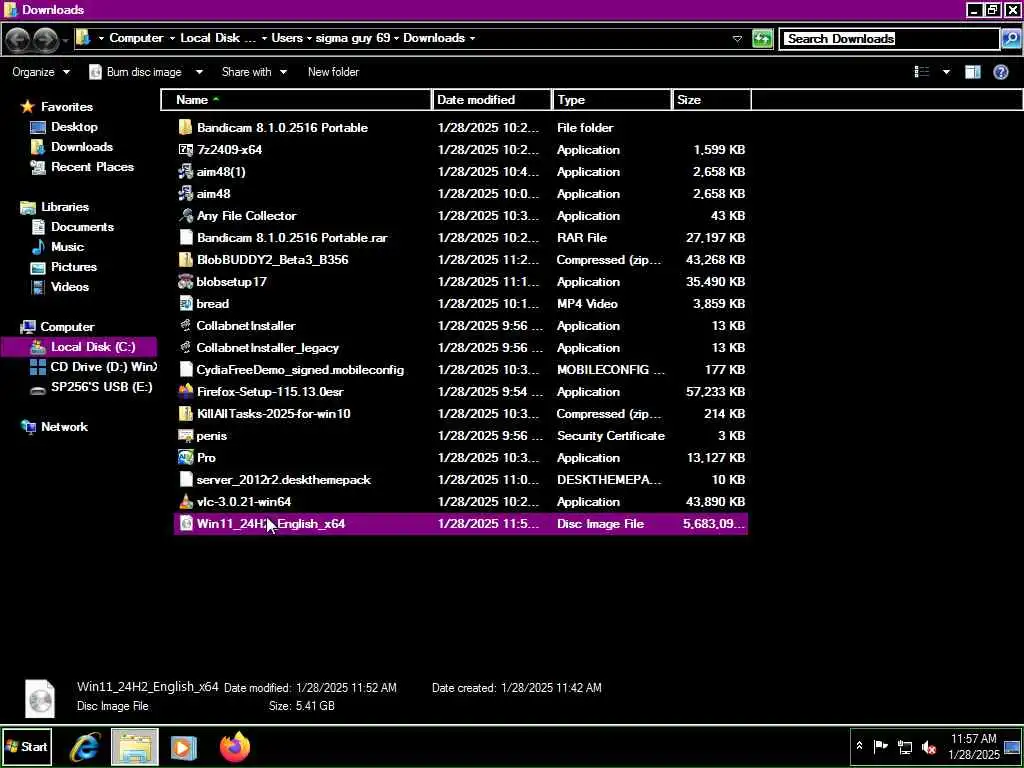Go back with the Back arrow
Screen dimensions: 1024x768
pyautogui.click(x=18, y=39)
